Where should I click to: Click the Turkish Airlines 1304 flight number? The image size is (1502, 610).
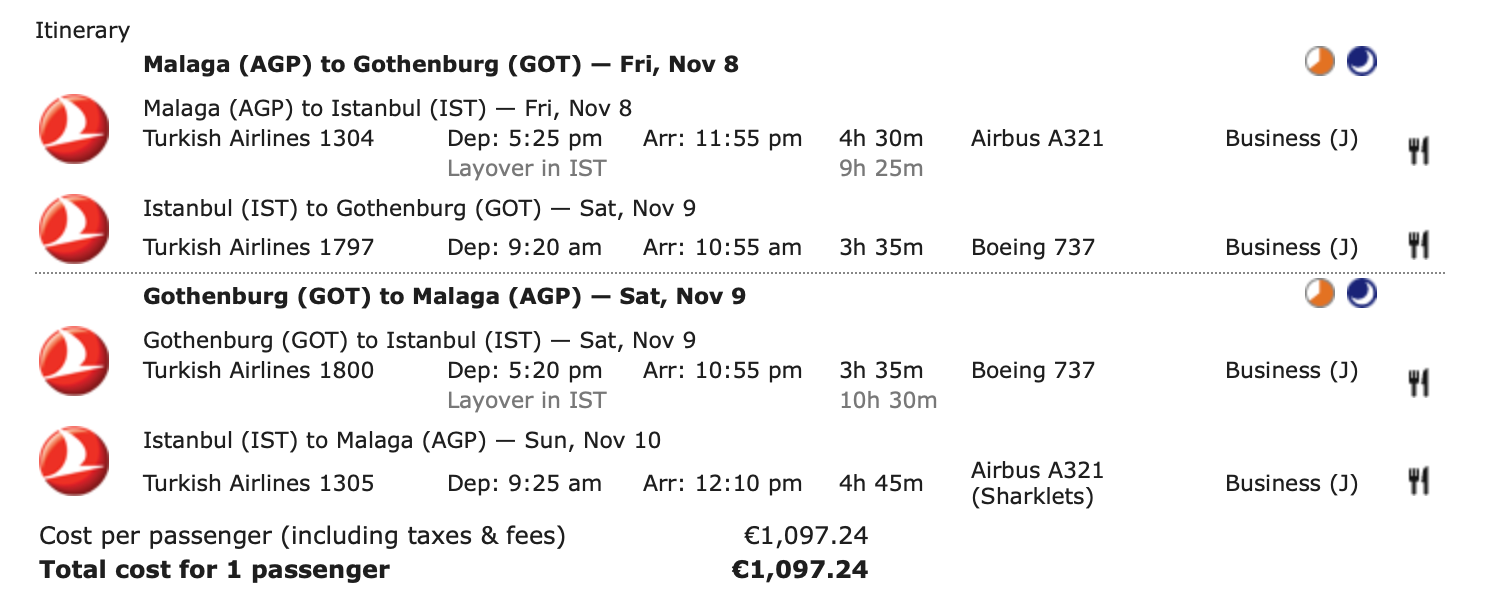[259, 138]
